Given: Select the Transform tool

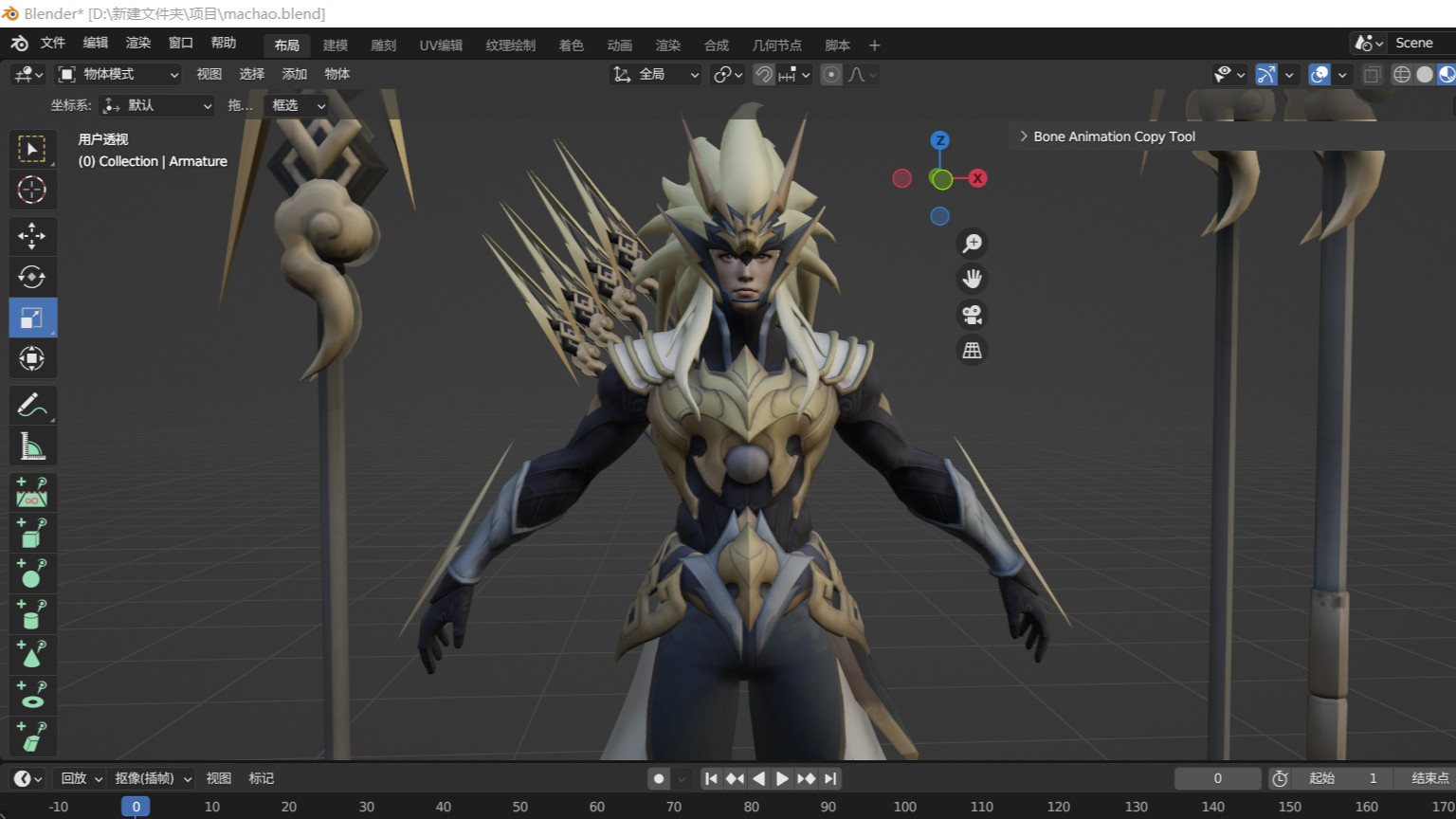Looking at the screenshot, I should pyautogui.click(x=31, y=358).
